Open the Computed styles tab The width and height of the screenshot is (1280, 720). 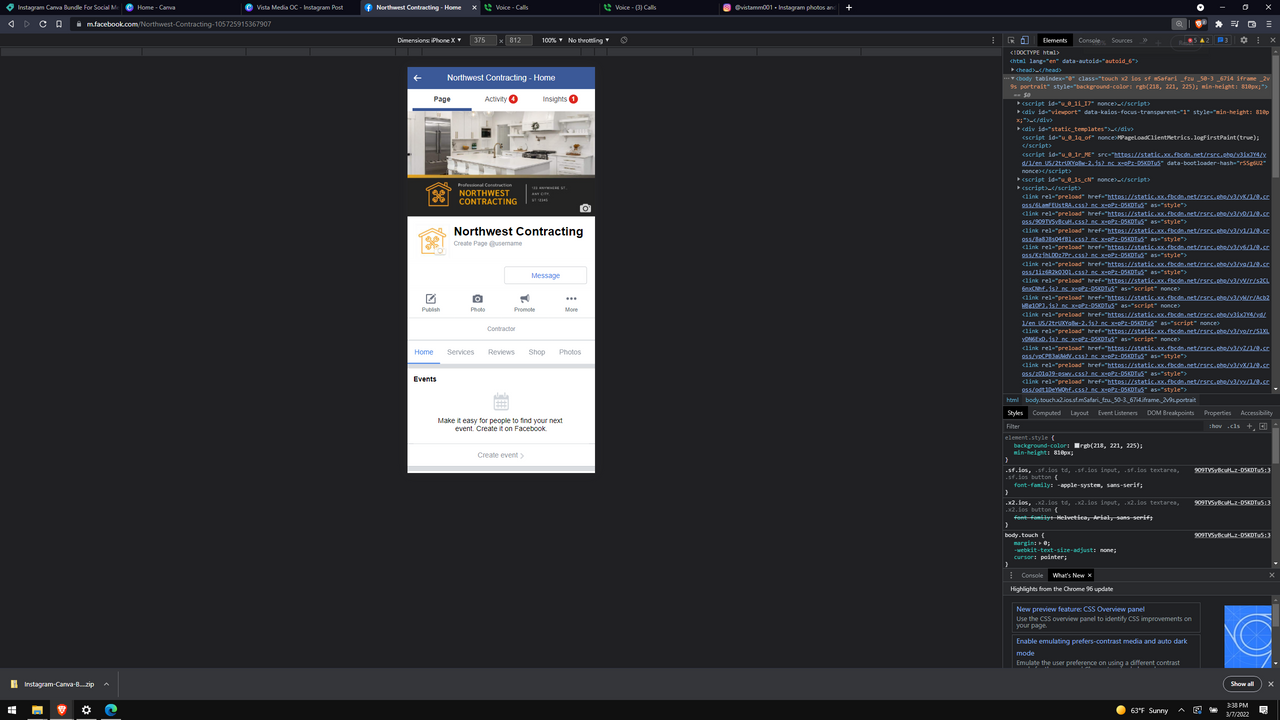1047,413
